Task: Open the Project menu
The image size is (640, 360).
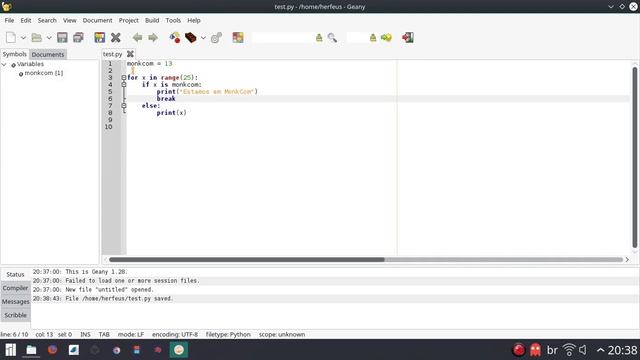Action: pos(129,20)
